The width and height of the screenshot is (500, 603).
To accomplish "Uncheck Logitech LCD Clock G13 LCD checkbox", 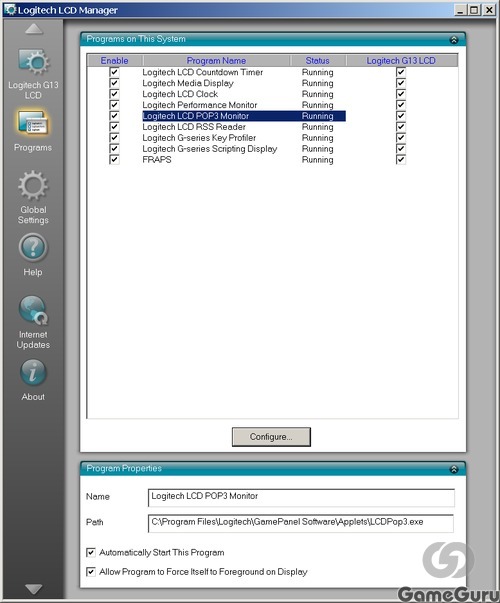I will pos(401,94).
